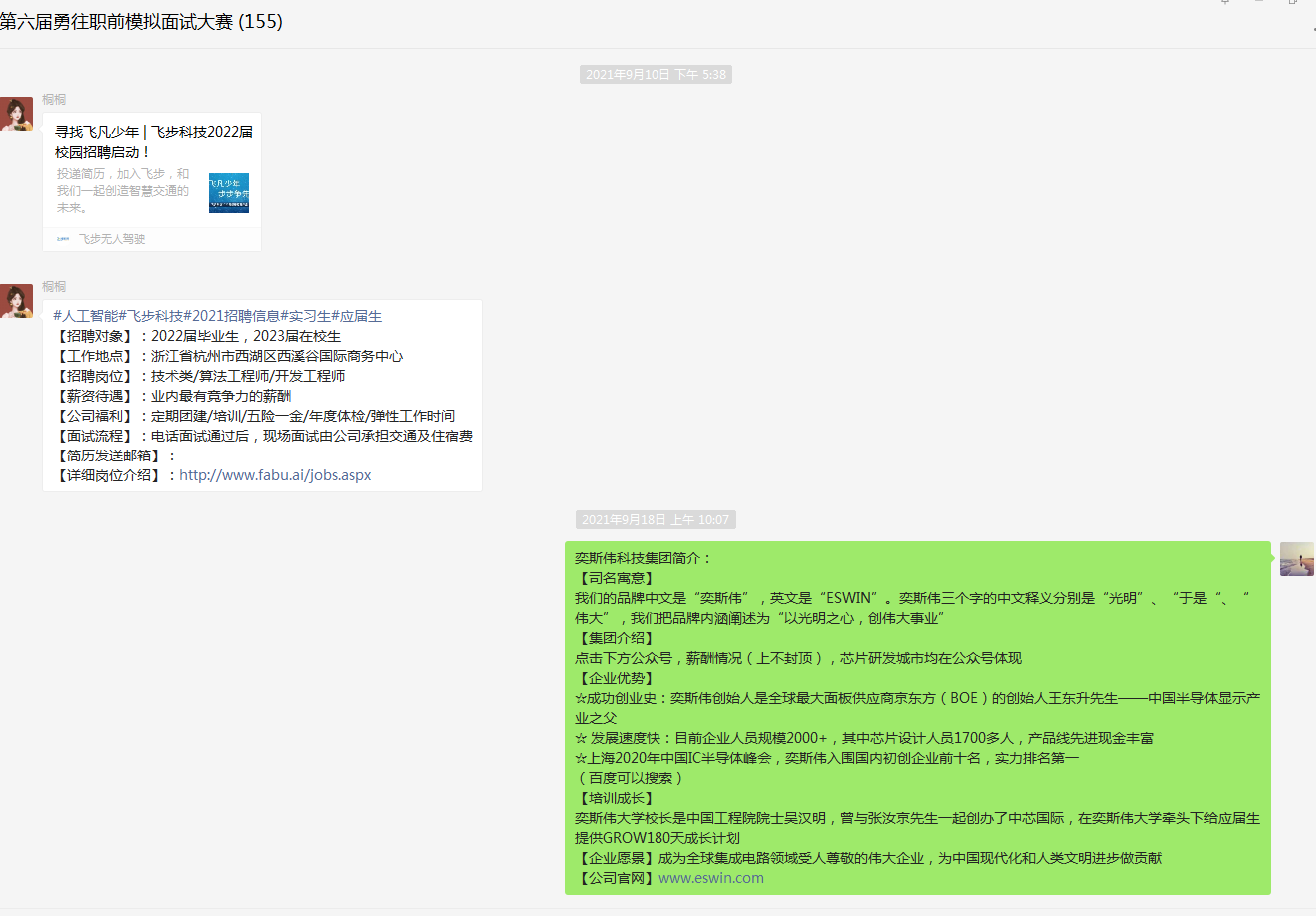
Task: Click the 飞步无人驾驶 official account name
Action: [112, 239]
